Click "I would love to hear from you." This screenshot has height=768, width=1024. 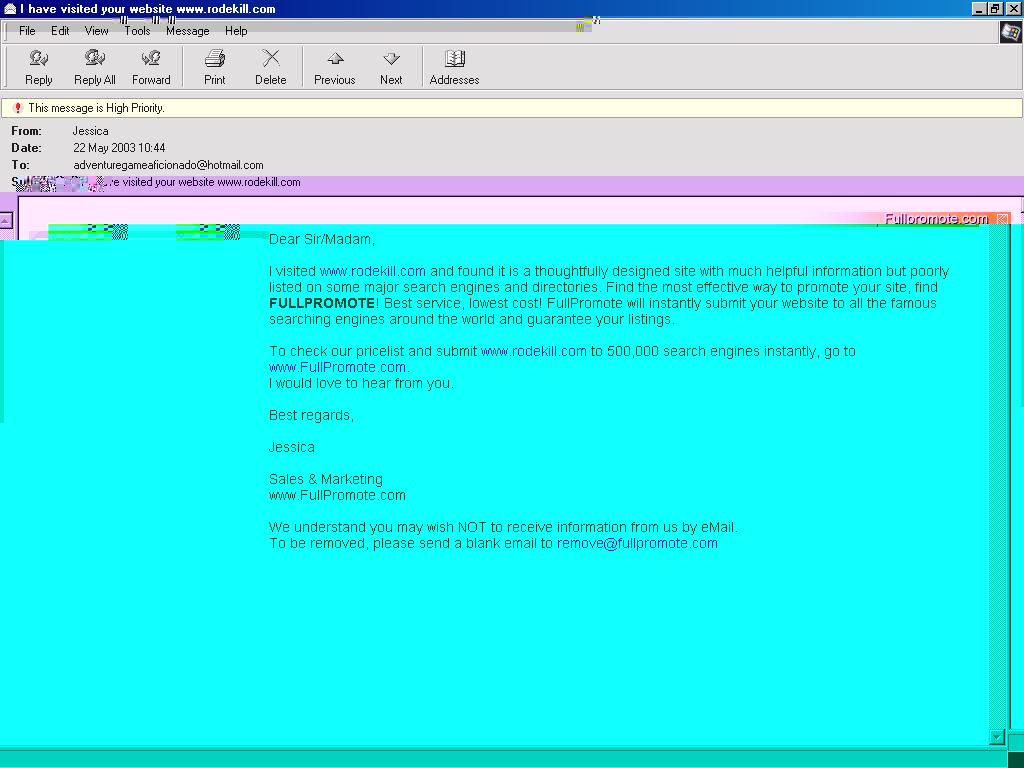(x=361, y=383)
